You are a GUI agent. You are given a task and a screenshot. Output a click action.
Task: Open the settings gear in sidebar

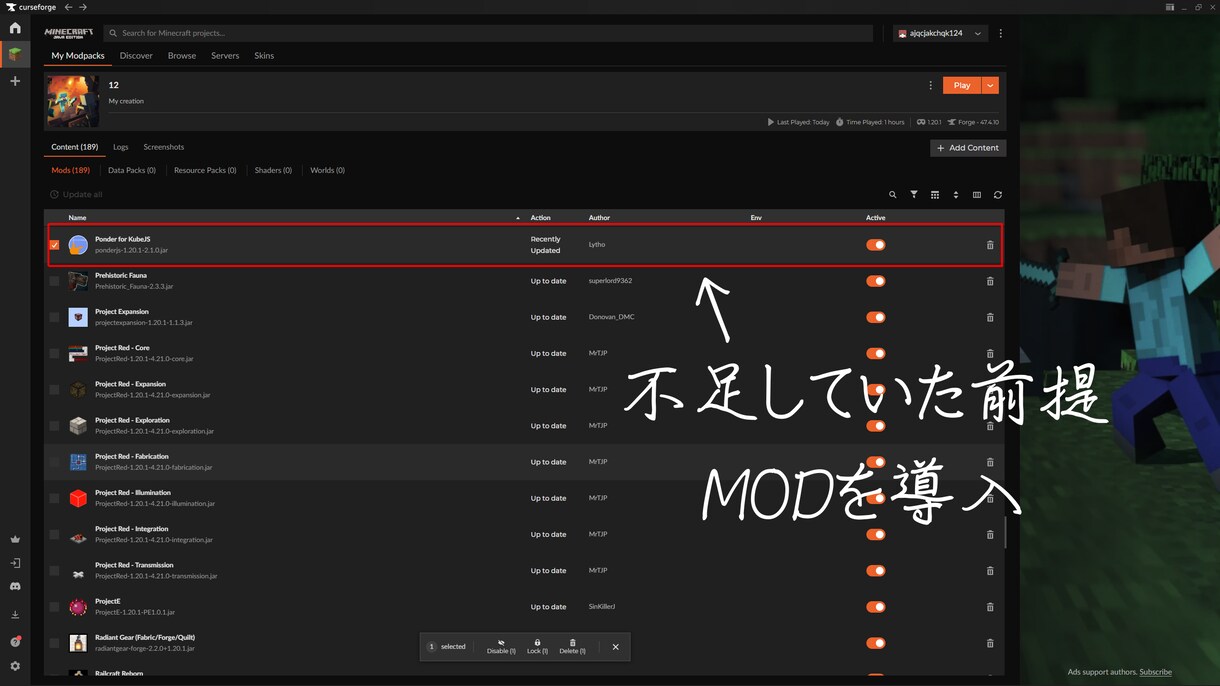click(x=15, y=666)
